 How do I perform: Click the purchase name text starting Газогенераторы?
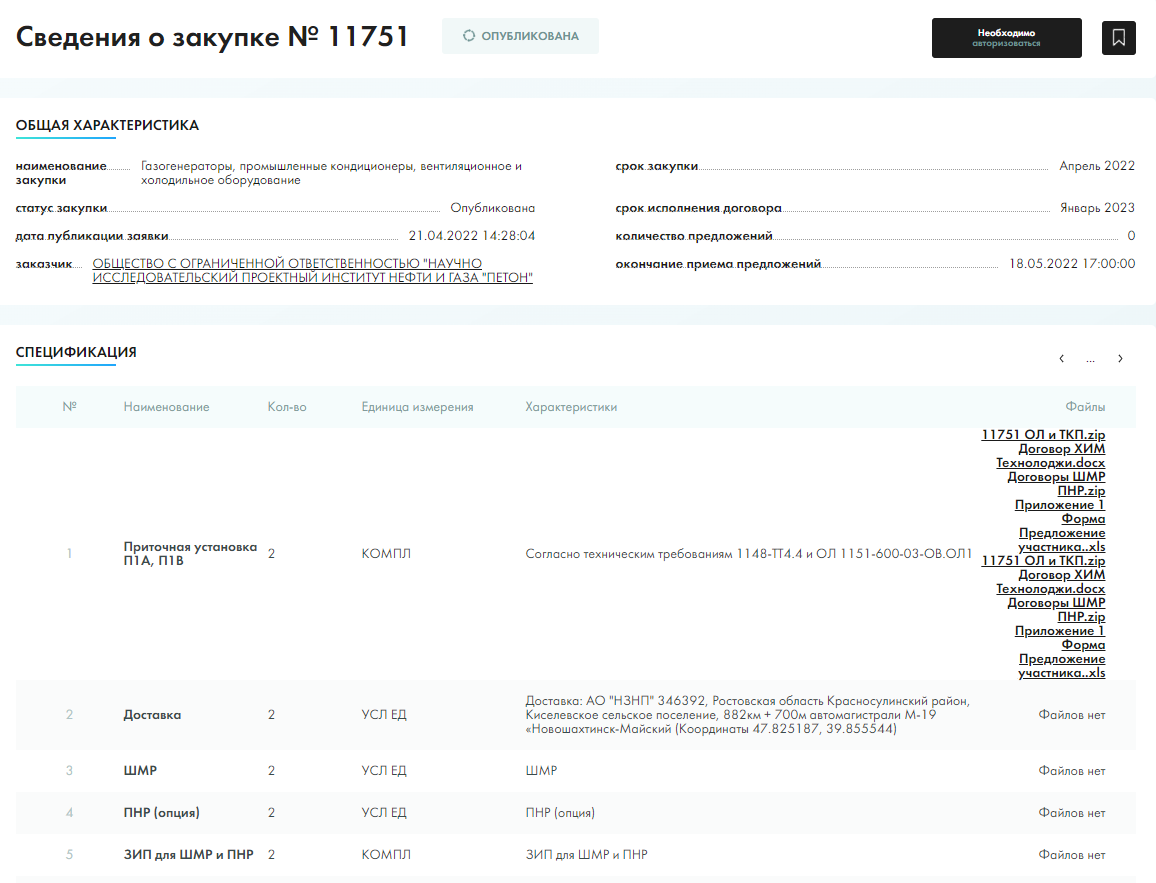click(x=331, y=173)
